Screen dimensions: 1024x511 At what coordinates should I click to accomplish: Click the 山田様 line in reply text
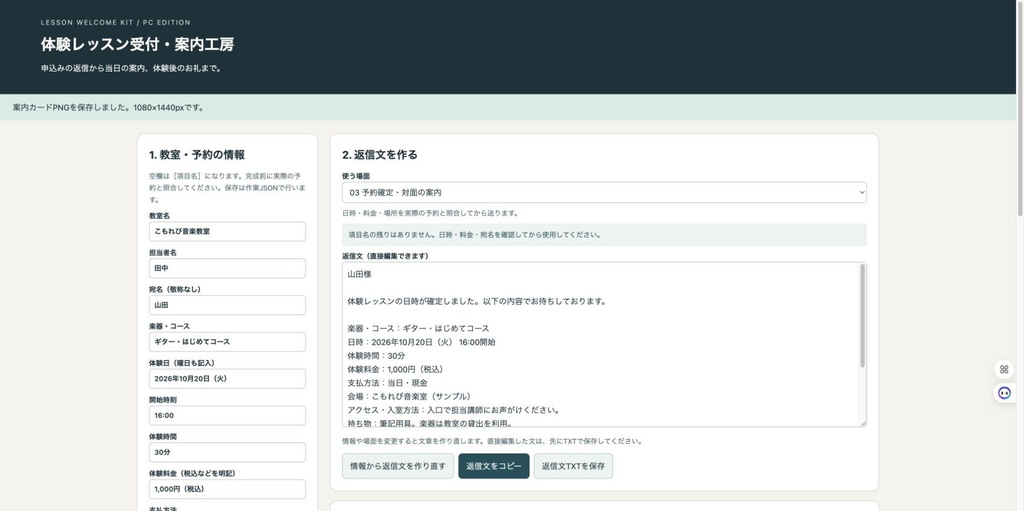click(x=360, y=274)
